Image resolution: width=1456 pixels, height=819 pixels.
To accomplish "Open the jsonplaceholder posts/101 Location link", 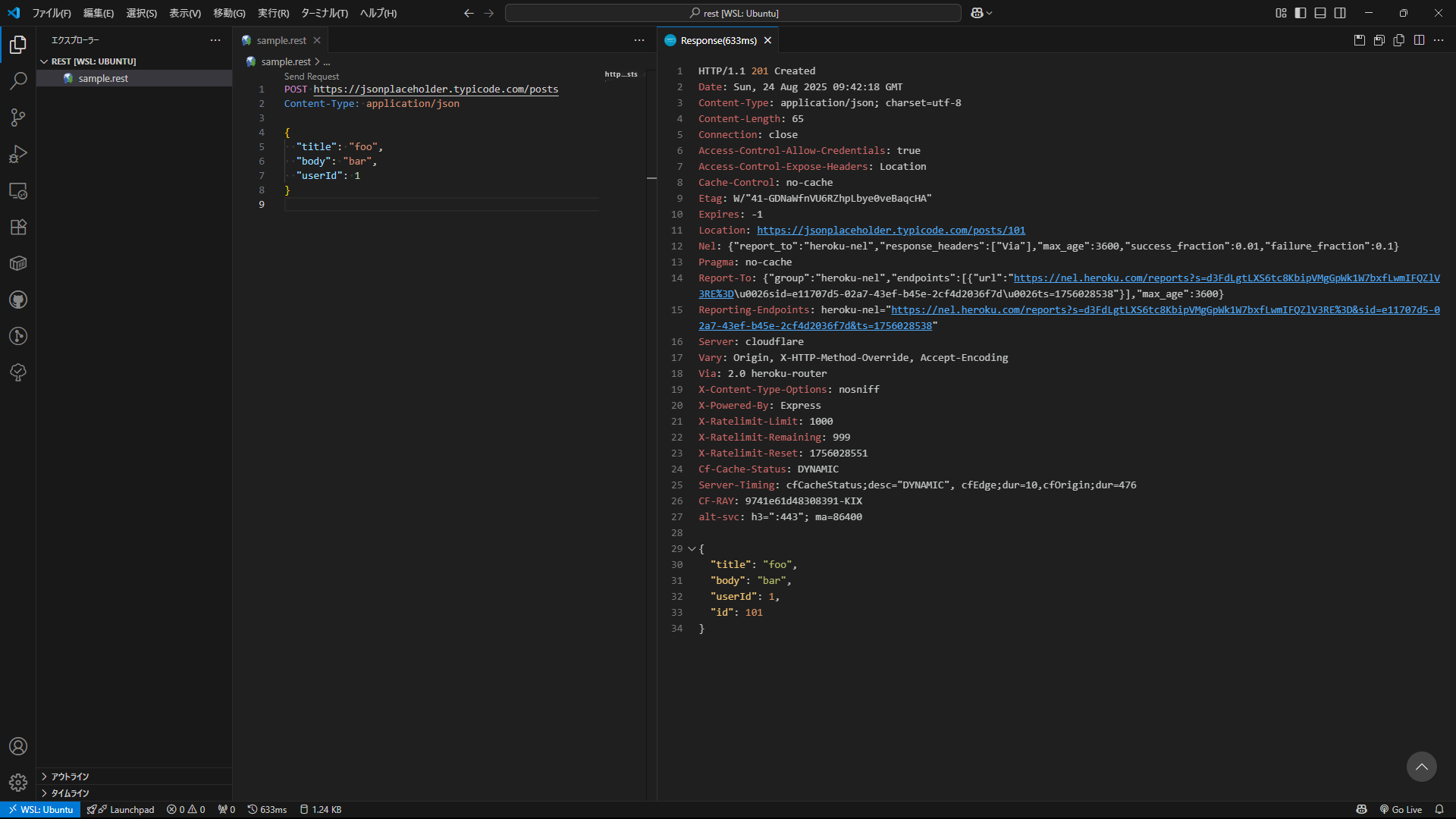I will pos(891,230).
